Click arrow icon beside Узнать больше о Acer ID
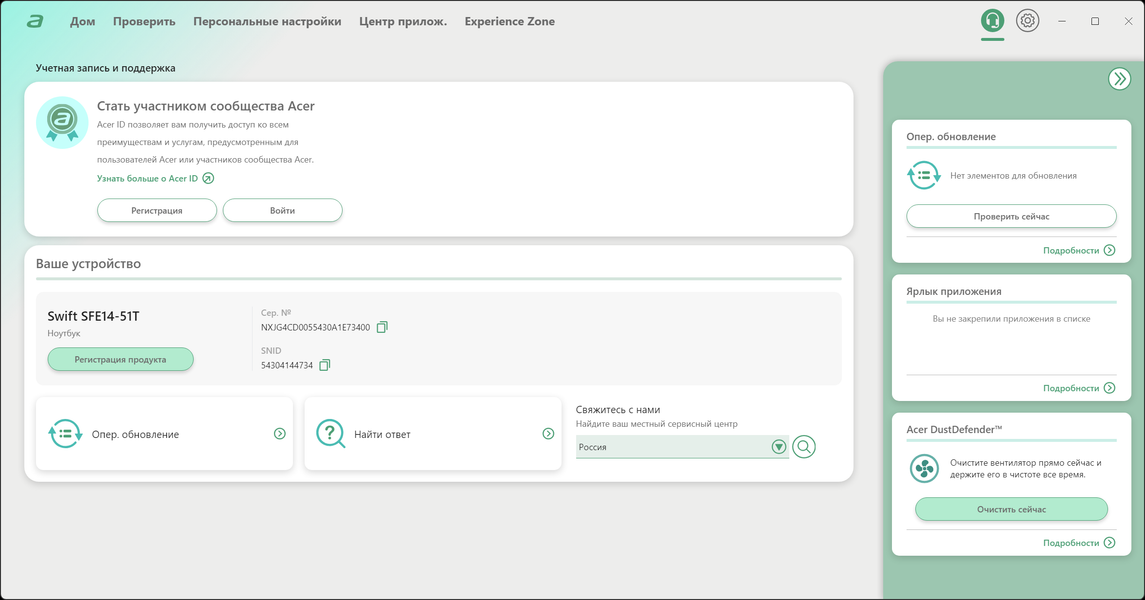The height and width of the screenshot is (600, 1145). (208, 178)
